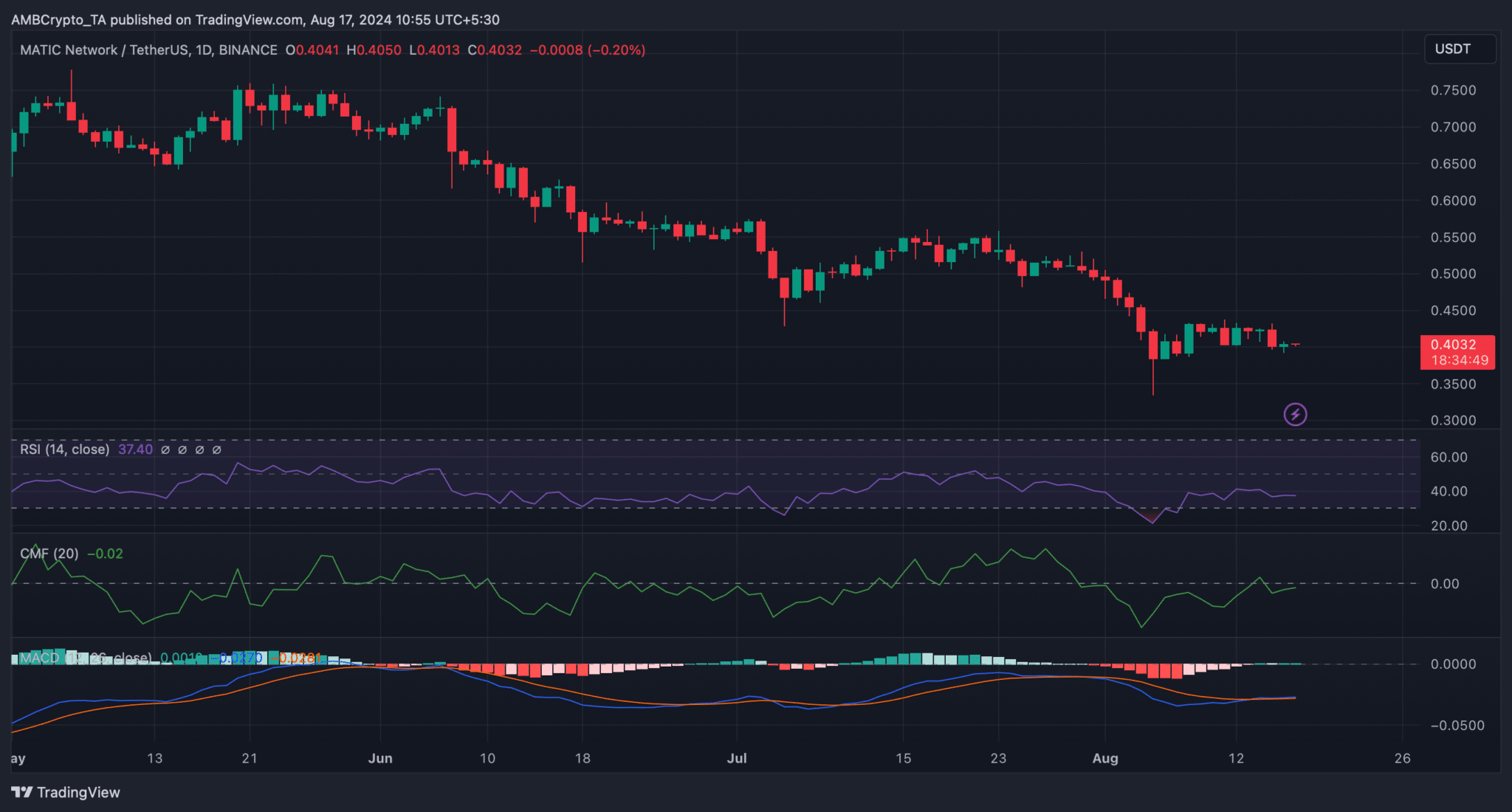
Task: Click the MACD (12, 26, close) indicator label
Action: (x=86, y=658)
